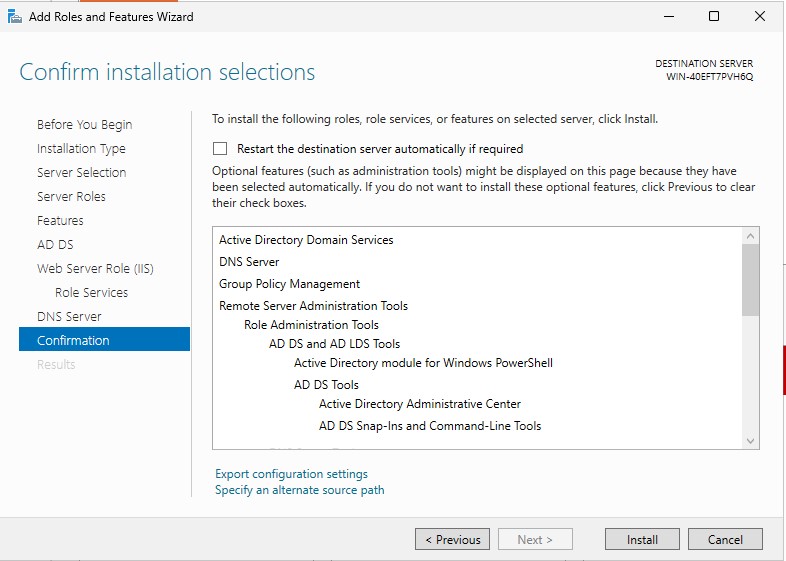Click the features list scrollbar thumb
Image resolution: width=786 pixels, height=561 pixels.
click(x=751, y=279)
